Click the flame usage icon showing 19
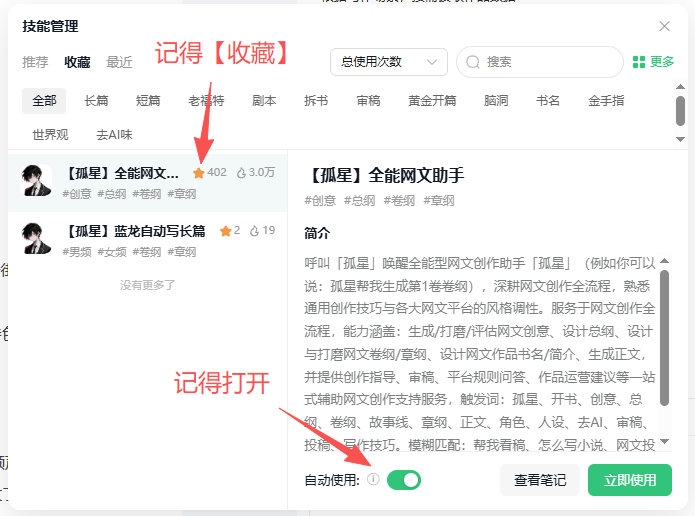The height and width of the screenshot is (516, 695). (x=254, y=231)
